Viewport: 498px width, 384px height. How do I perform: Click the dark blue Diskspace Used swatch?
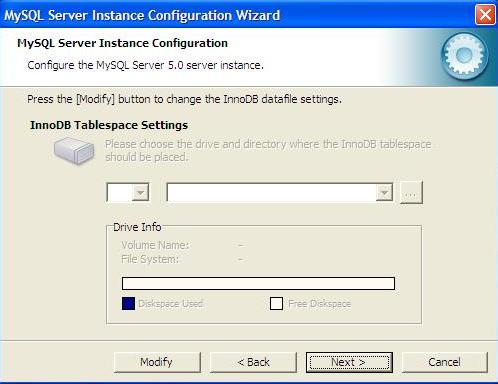(x=128, y=304)
